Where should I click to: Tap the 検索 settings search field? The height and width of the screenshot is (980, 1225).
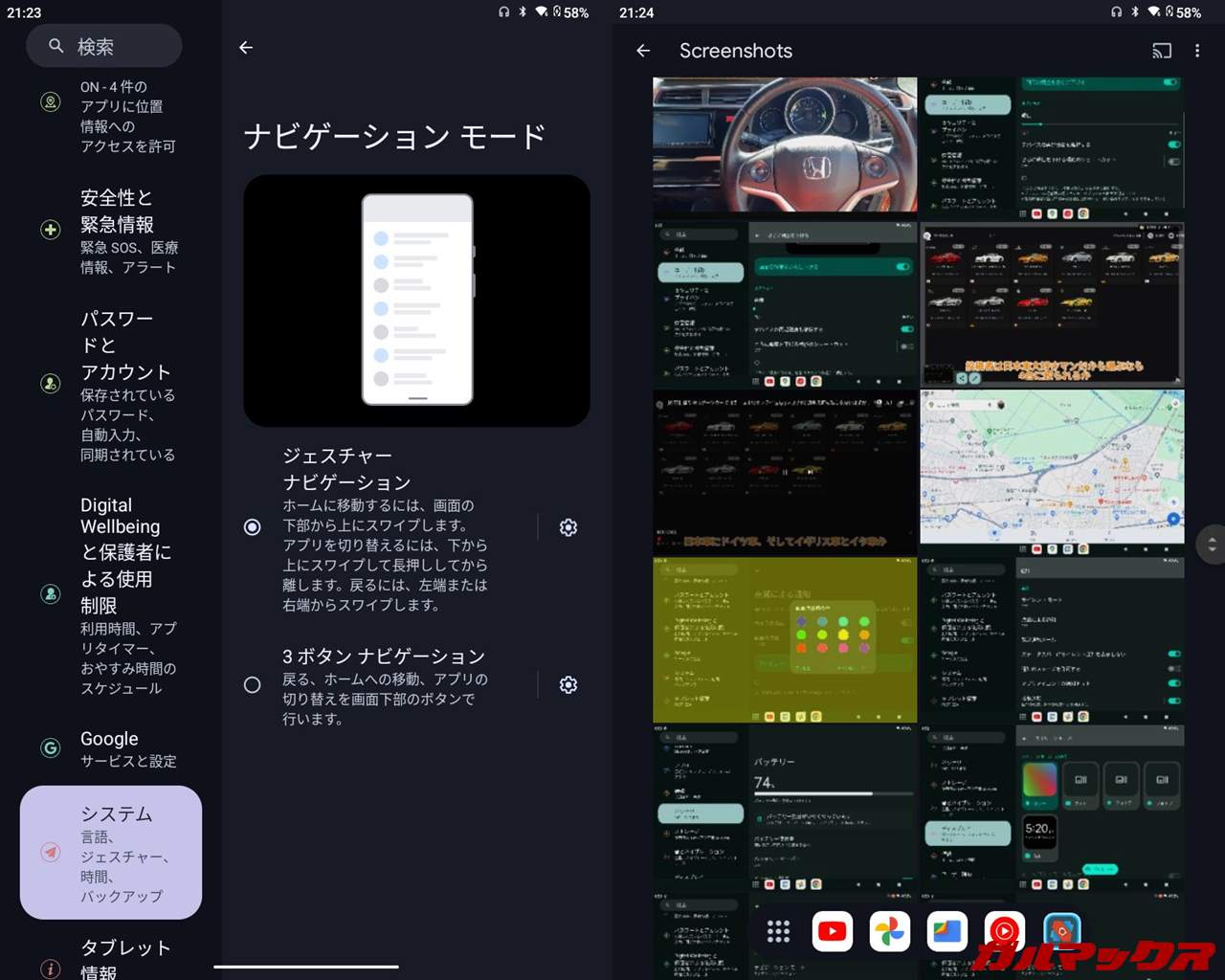pyautogui.click(x=104, y=46)
